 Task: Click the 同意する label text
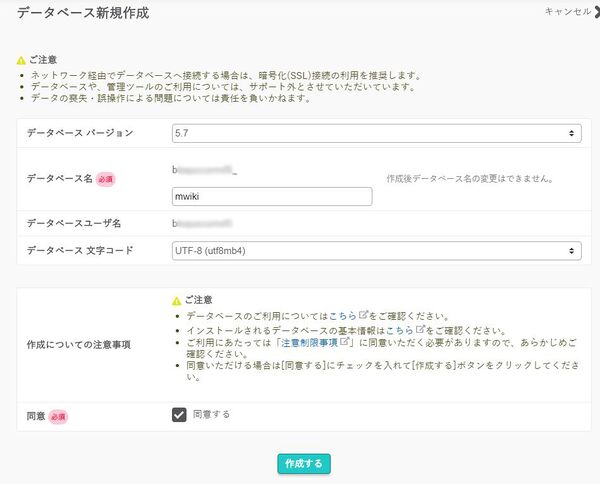(211, 414)
